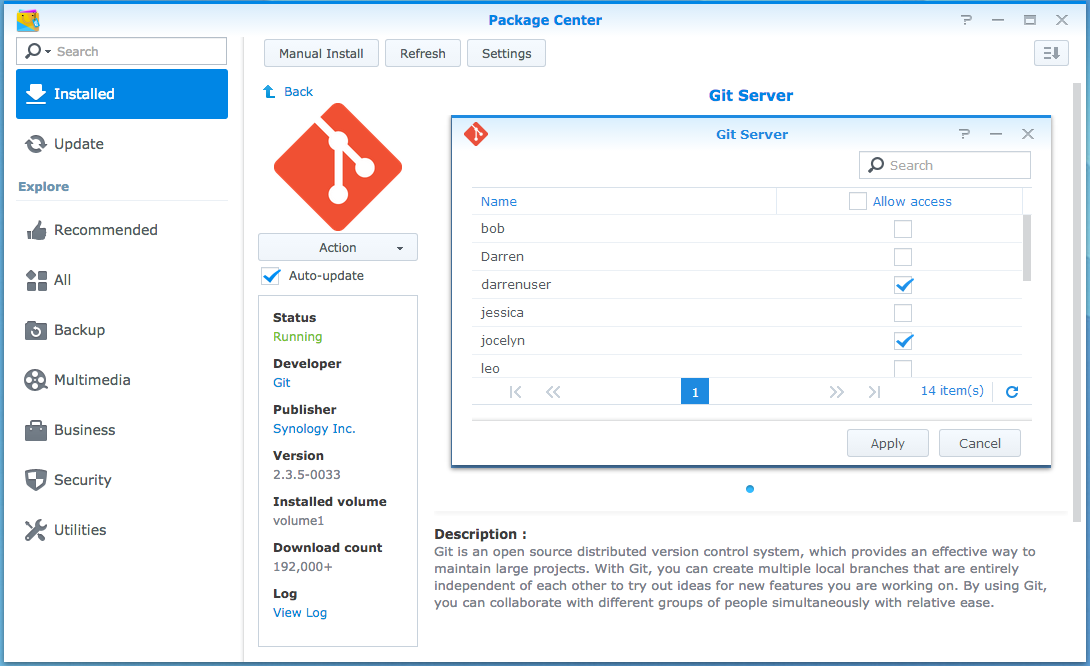Select the Installed category
The width and height of the screenshot is (1090, 666).
click(122, 94)
